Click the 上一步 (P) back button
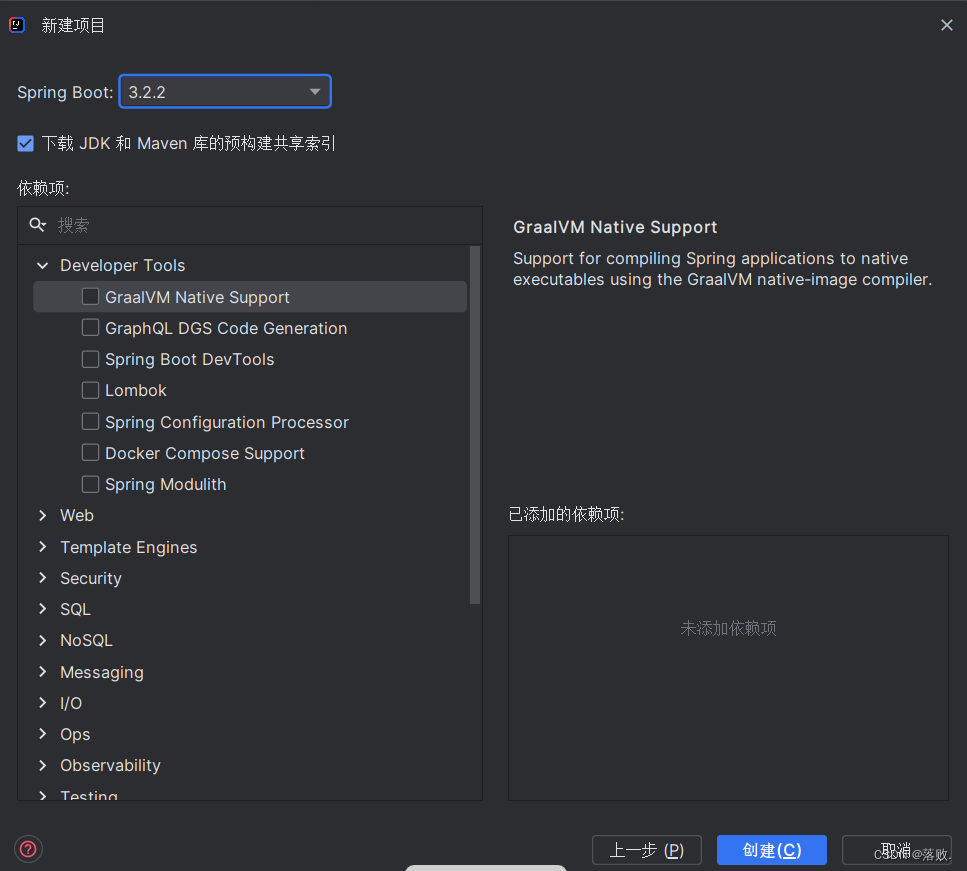 pos(646,850)
